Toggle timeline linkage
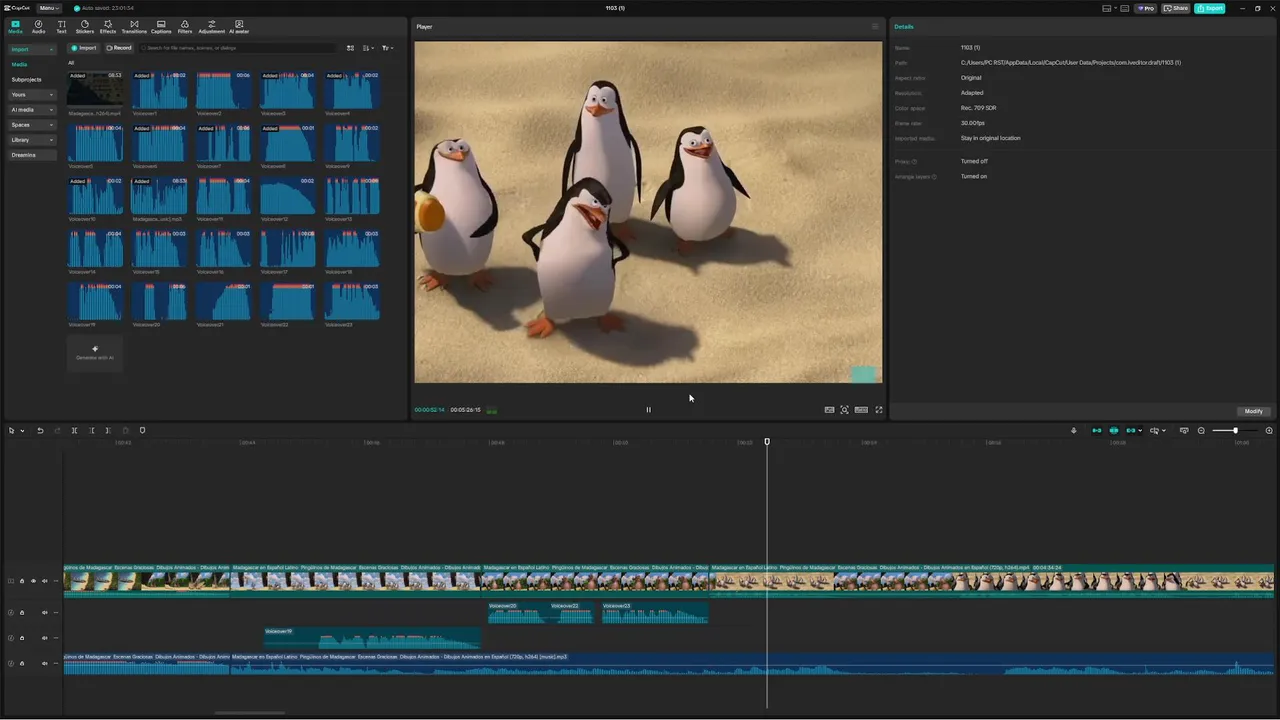 click(x=1131, y=431)
